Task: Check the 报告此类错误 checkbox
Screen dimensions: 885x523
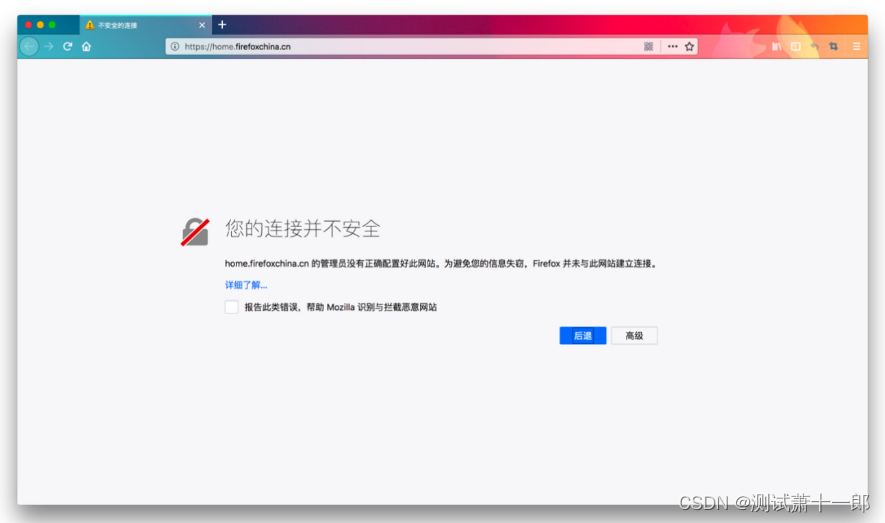Action: click(x=231, y=307)
